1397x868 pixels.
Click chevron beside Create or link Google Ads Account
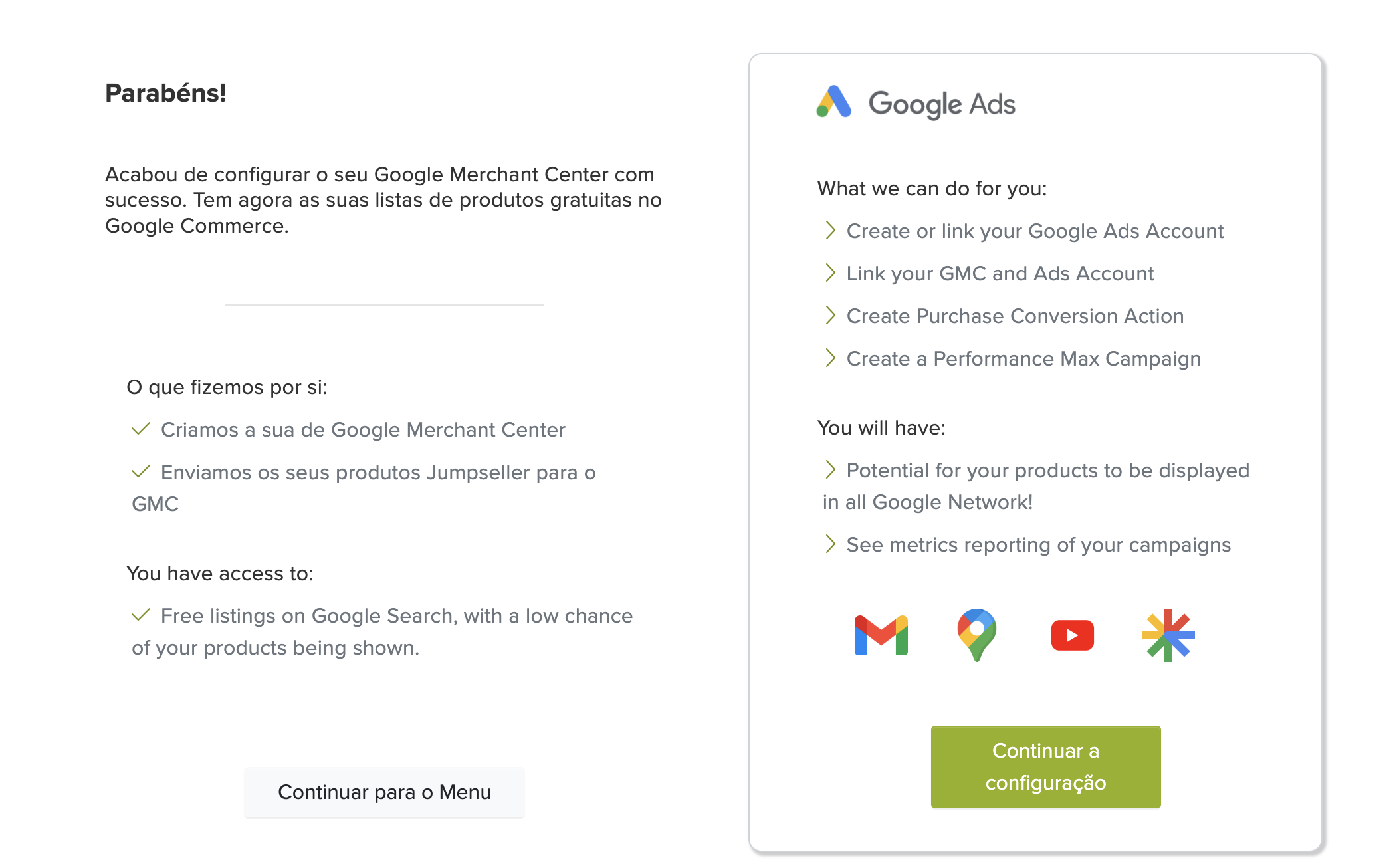pyautogui.click(x=830, y=231)
